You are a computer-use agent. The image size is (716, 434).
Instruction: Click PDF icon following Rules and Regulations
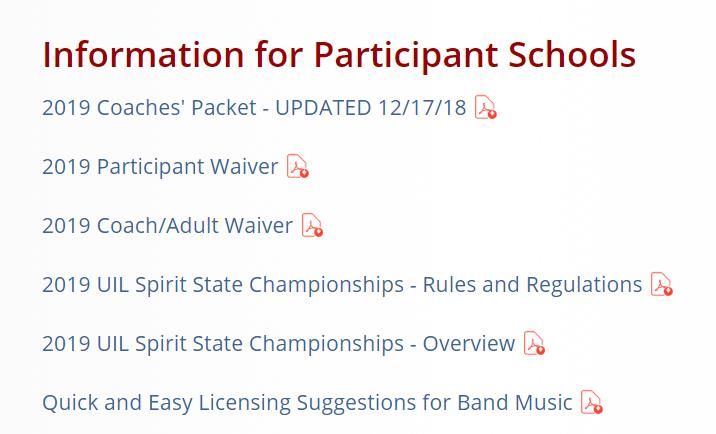(662, 284)
